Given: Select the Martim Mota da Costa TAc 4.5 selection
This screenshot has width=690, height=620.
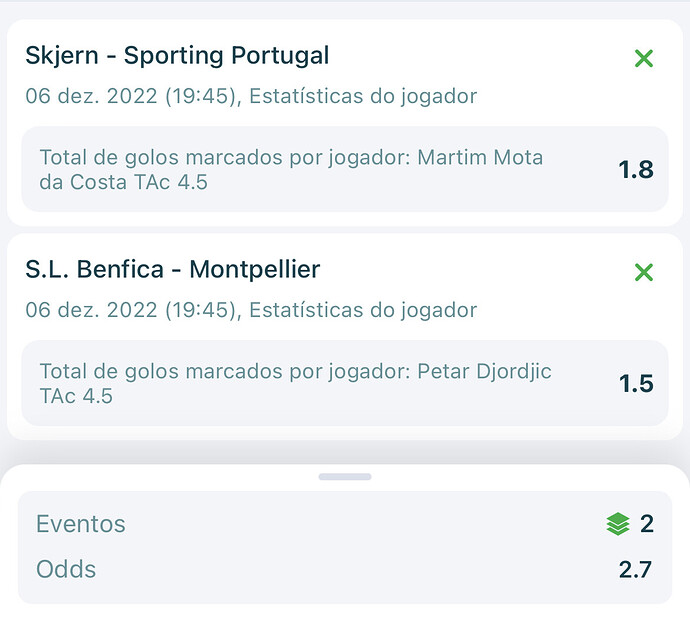Looking at the screenshot, I should click(291, 169).
